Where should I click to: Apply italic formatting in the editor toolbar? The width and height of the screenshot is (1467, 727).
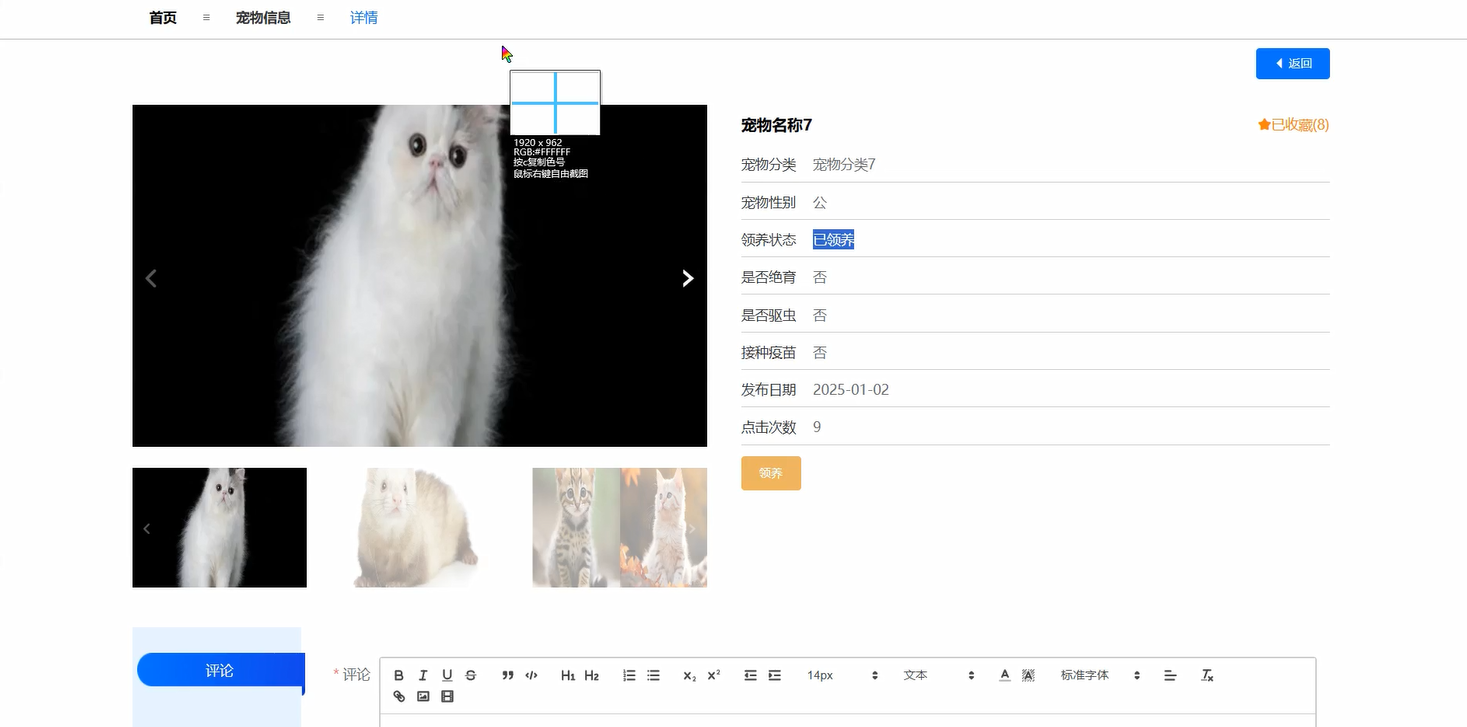(x=423, y=675)
